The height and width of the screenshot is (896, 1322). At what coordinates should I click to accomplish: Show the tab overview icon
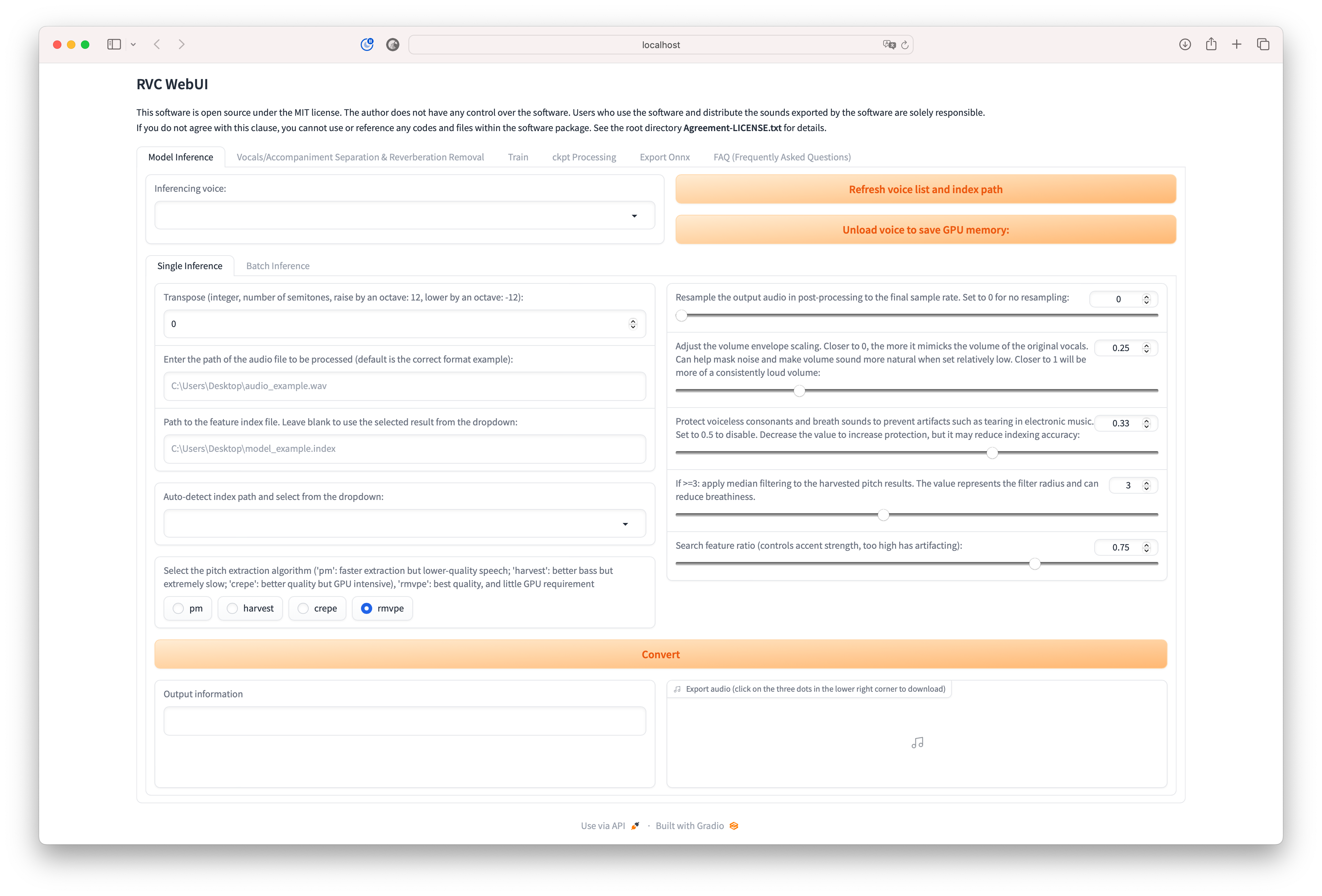click(1263, 44)
